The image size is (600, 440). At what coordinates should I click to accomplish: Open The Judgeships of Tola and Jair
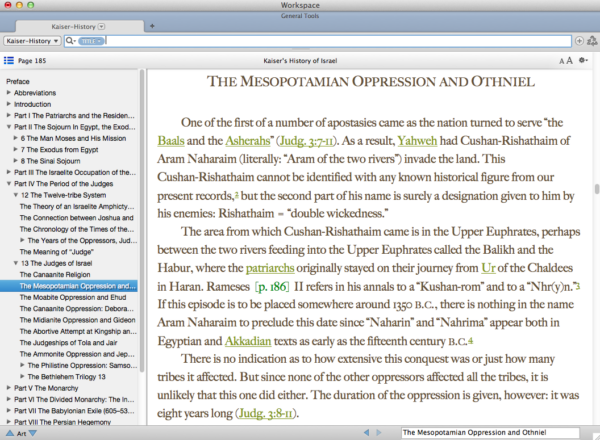coord(68,342)
